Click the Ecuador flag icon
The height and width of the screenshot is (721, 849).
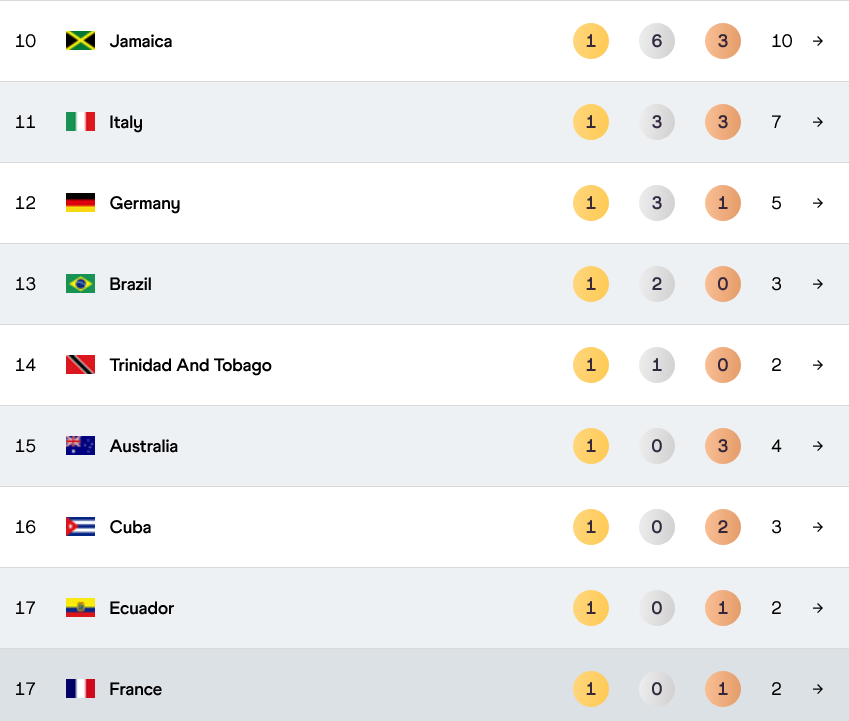[x=80, y=608]
